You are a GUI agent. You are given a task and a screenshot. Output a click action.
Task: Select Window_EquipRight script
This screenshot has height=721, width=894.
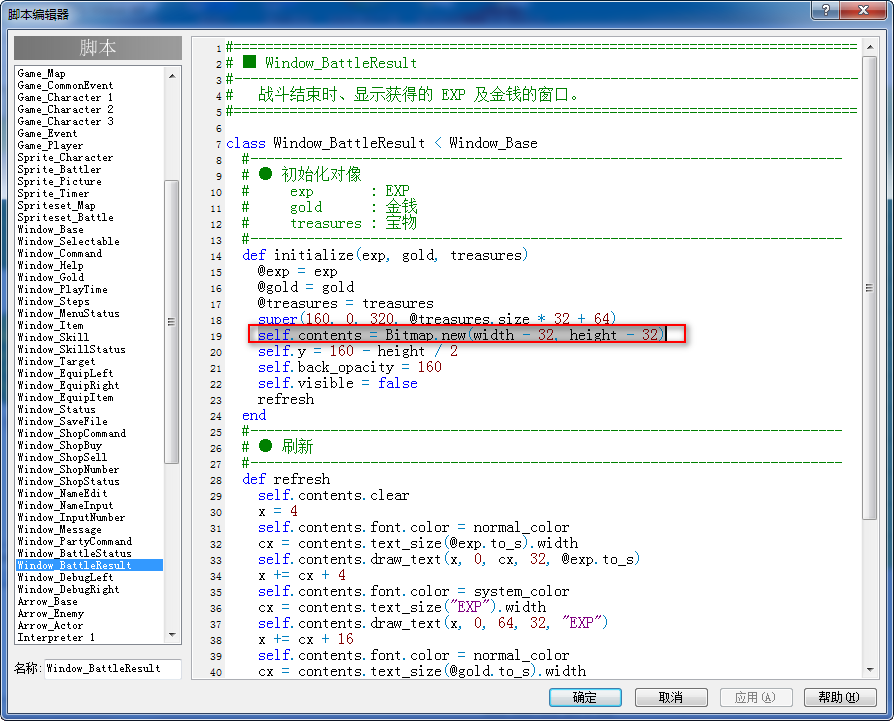68,385
